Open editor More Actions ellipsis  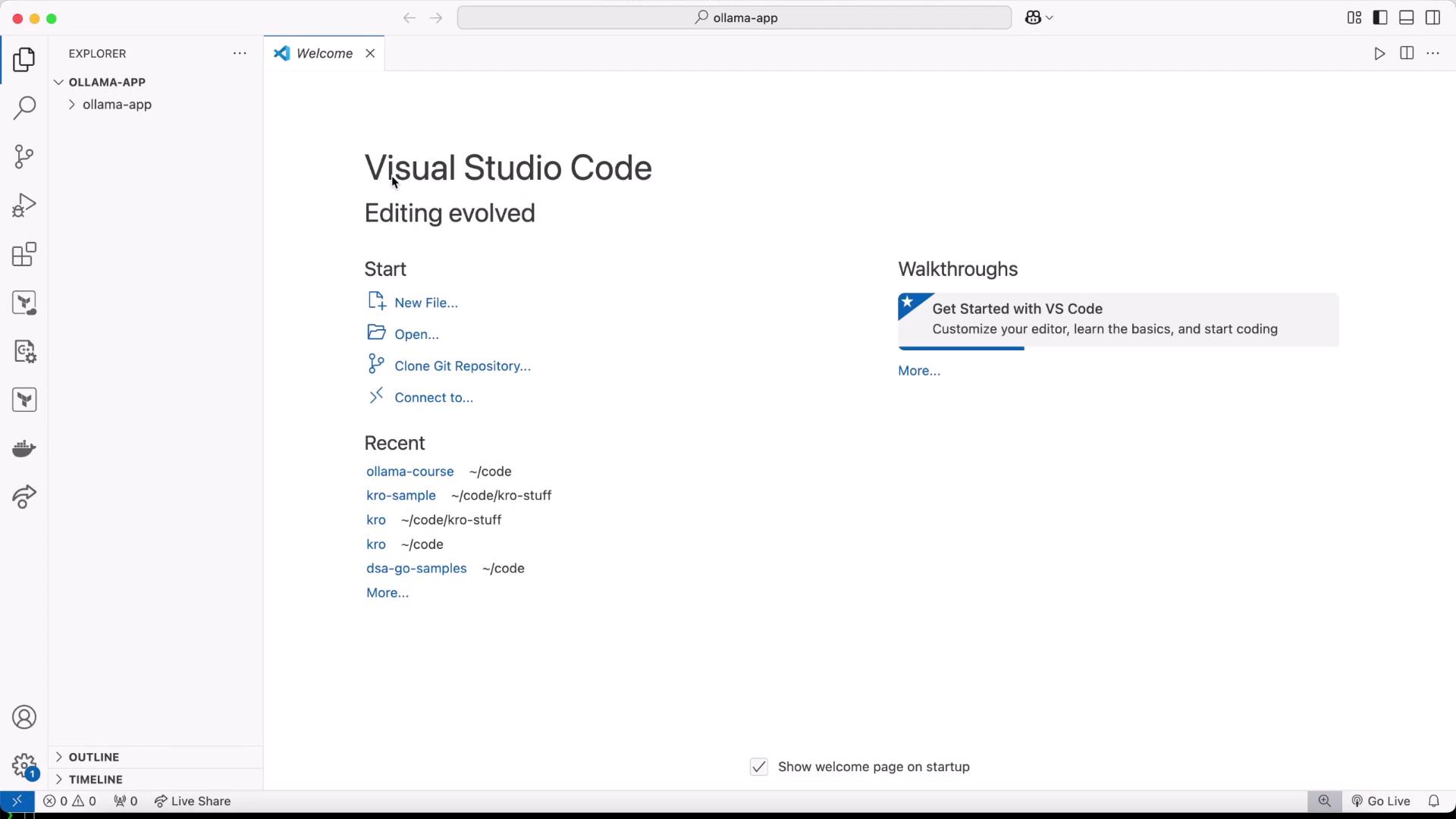(x=1433, y=53)
